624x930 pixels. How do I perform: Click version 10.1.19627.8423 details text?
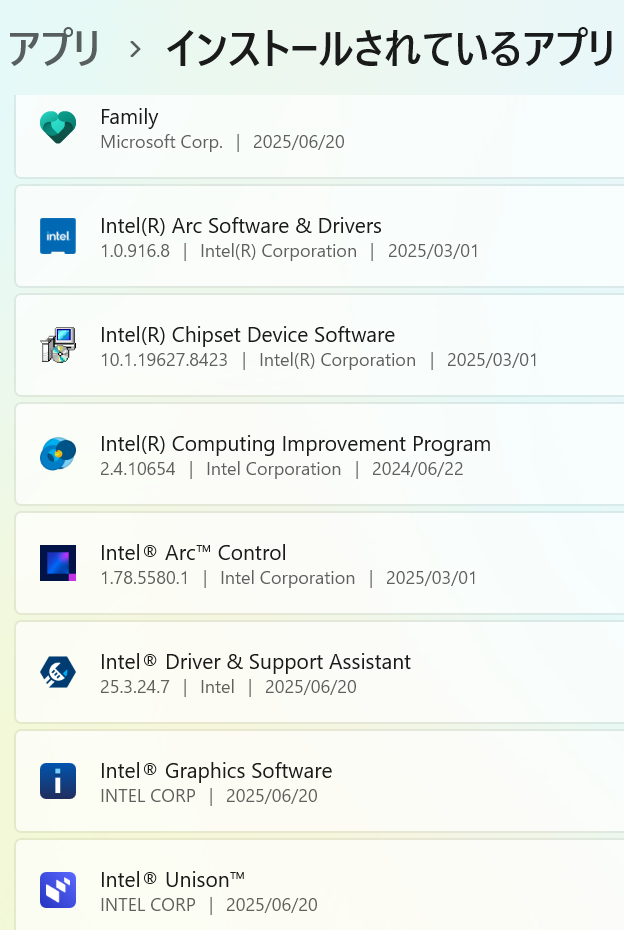164,360
